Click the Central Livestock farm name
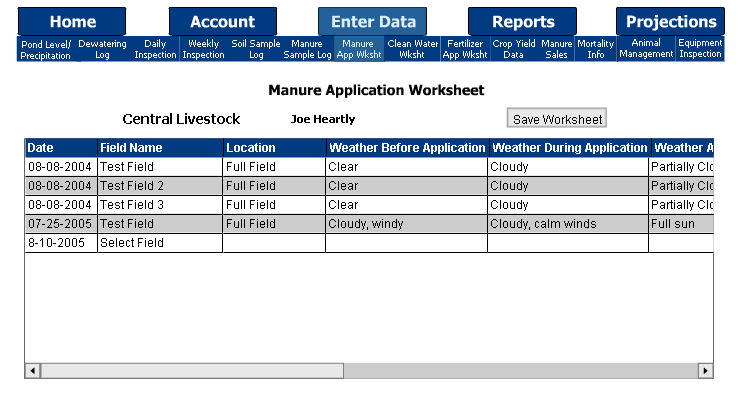 coord(181,119)
